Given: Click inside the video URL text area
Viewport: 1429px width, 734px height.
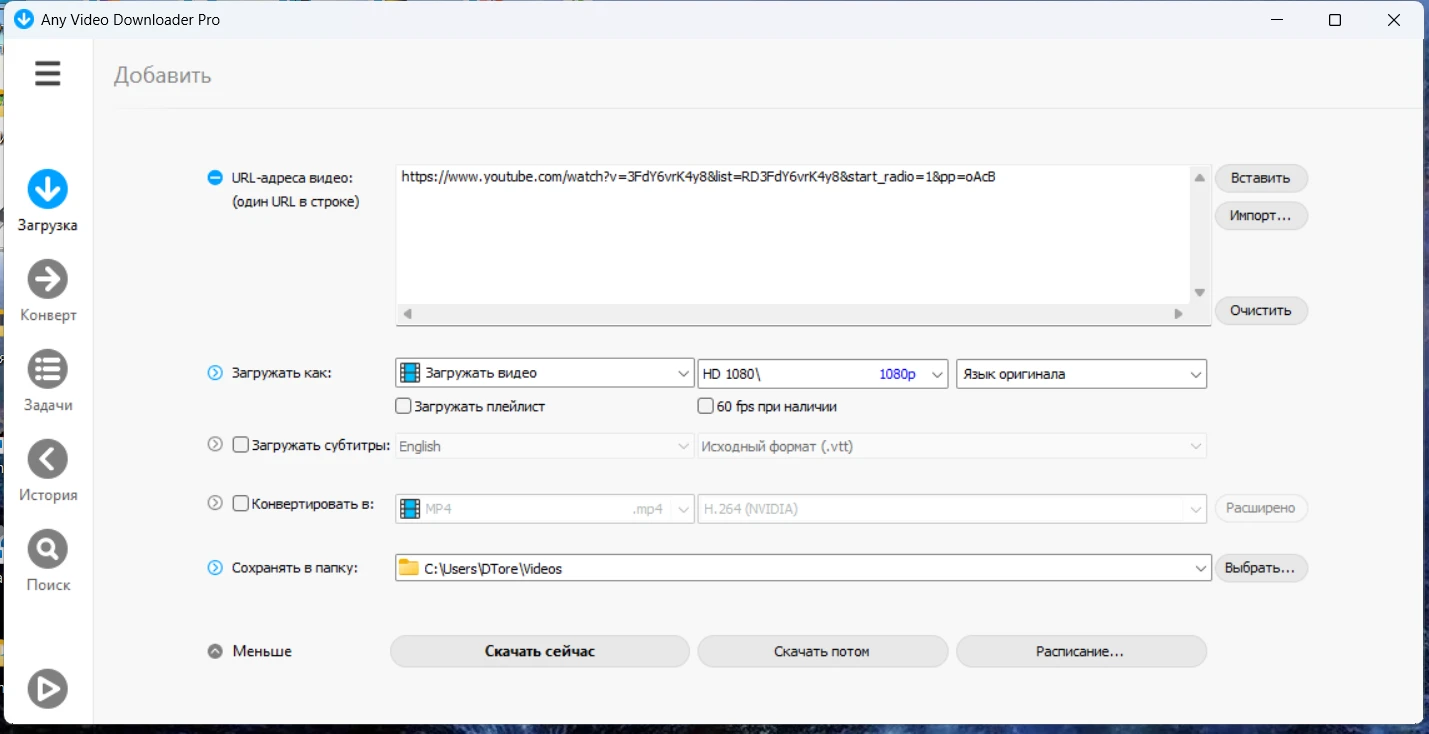Looking at the screenshot, I should [x=790, y=240].
